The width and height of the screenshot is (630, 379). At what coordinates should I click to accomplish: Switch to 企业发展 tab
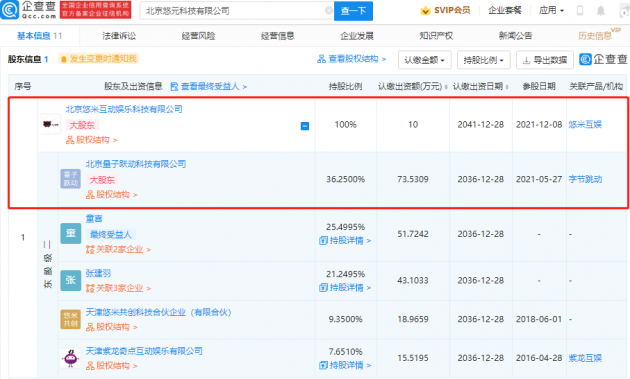[357, 36]
